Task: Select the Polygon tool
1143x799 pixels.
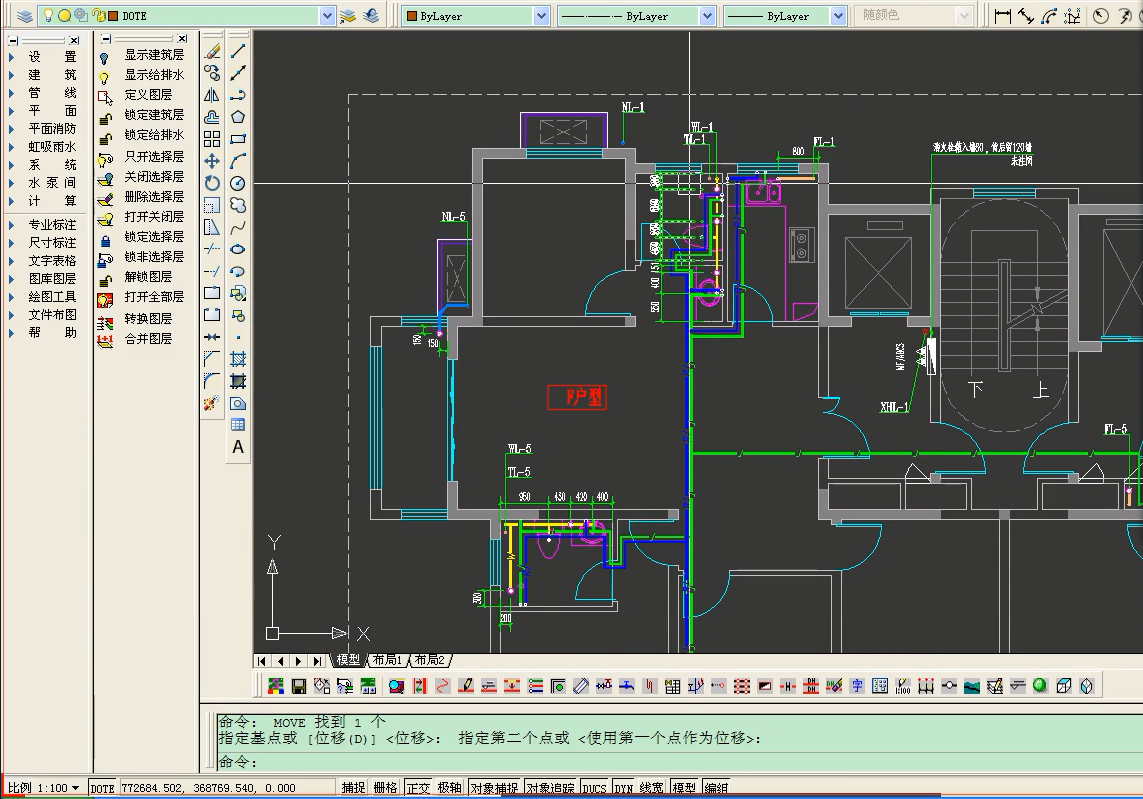Action: (238, 117)
